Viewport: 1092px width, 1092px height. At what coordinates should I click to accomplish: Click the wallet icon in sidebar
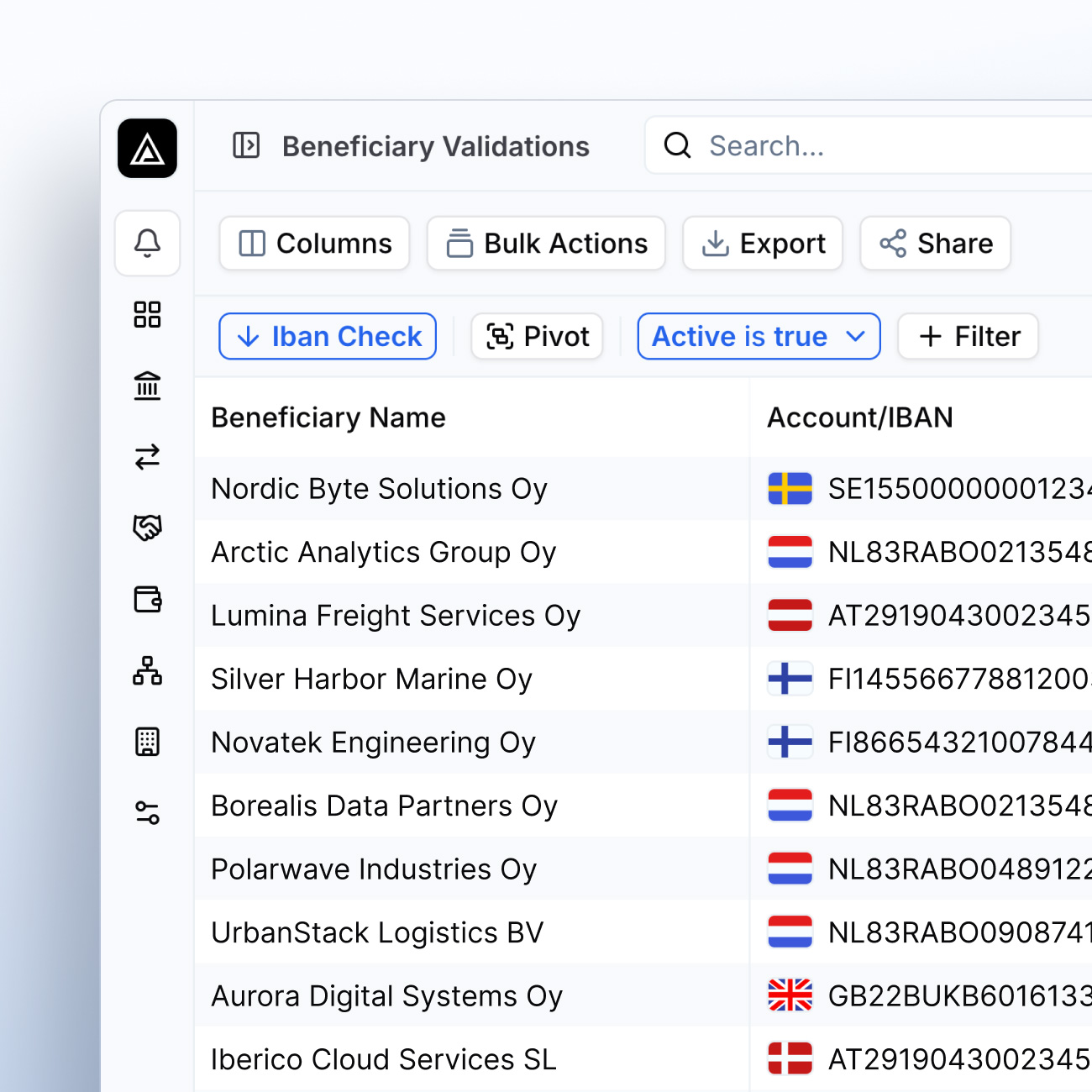(x=147, y=599)
